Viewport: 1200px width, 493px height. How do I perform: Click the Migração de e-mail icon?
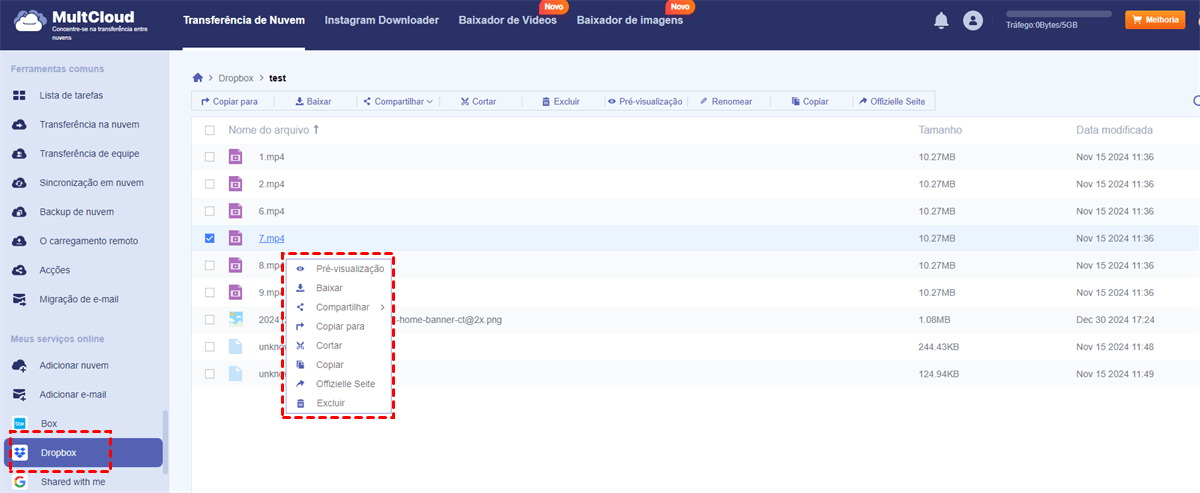19,299
